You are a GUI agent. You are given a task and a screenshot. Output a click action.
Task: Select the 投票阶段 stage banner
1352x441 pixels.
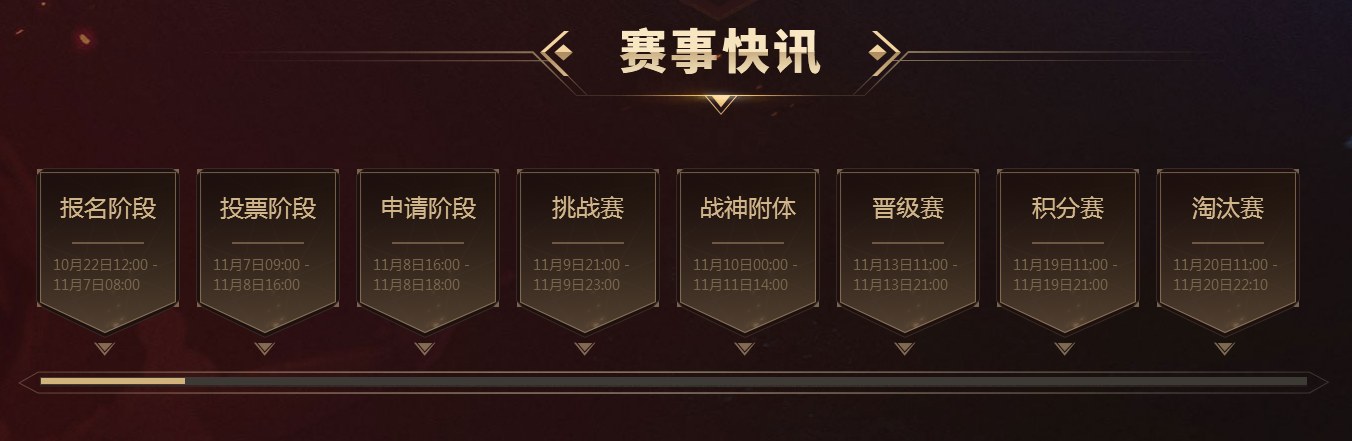tap(268, 245)
